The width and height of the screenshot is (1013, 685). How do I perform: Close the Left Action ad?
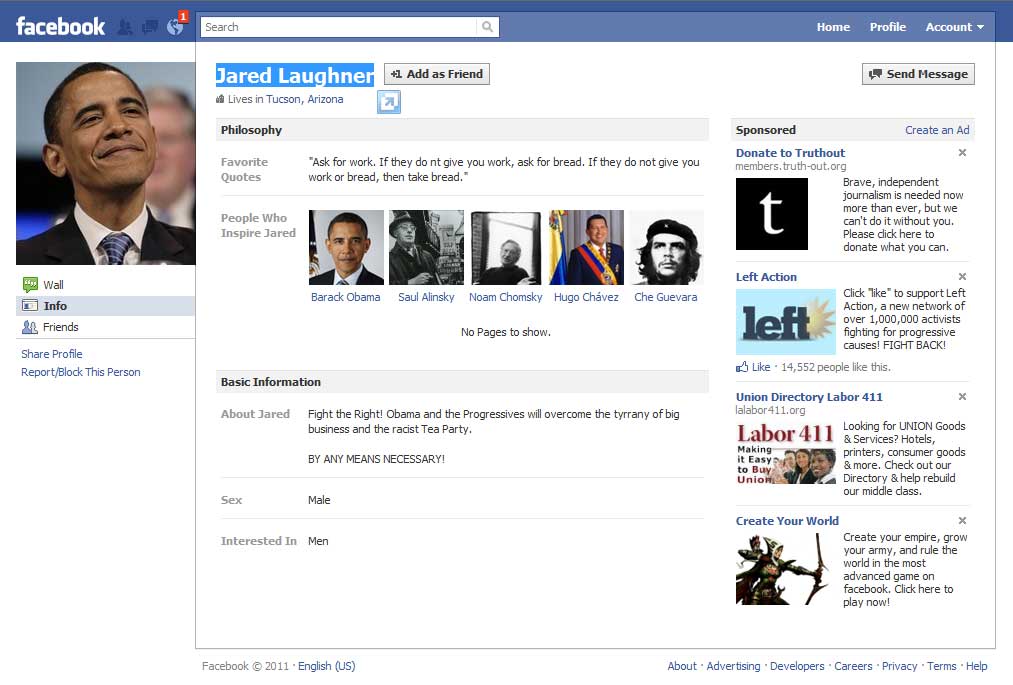(962, 277)
